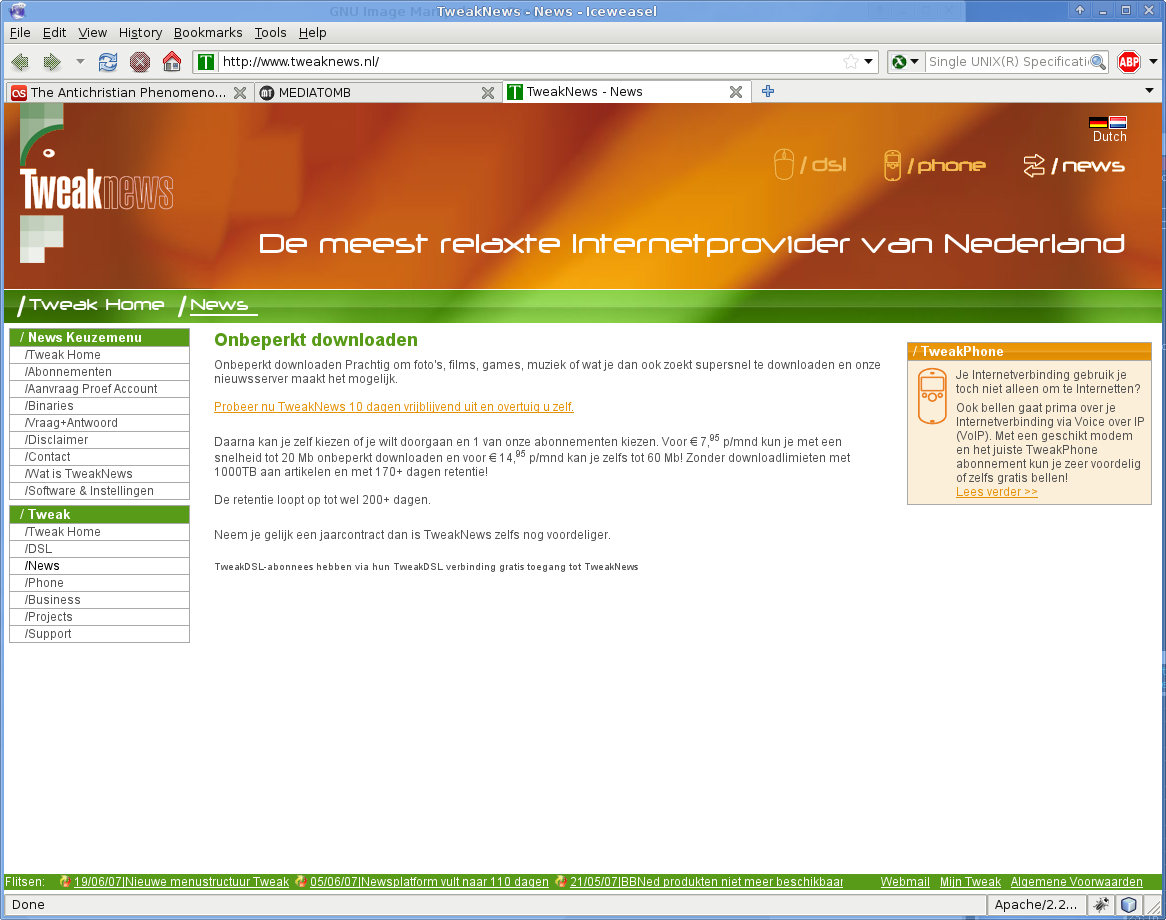Open the /Contact menu item
This screenshot has height=920, width=1166.
100,457
